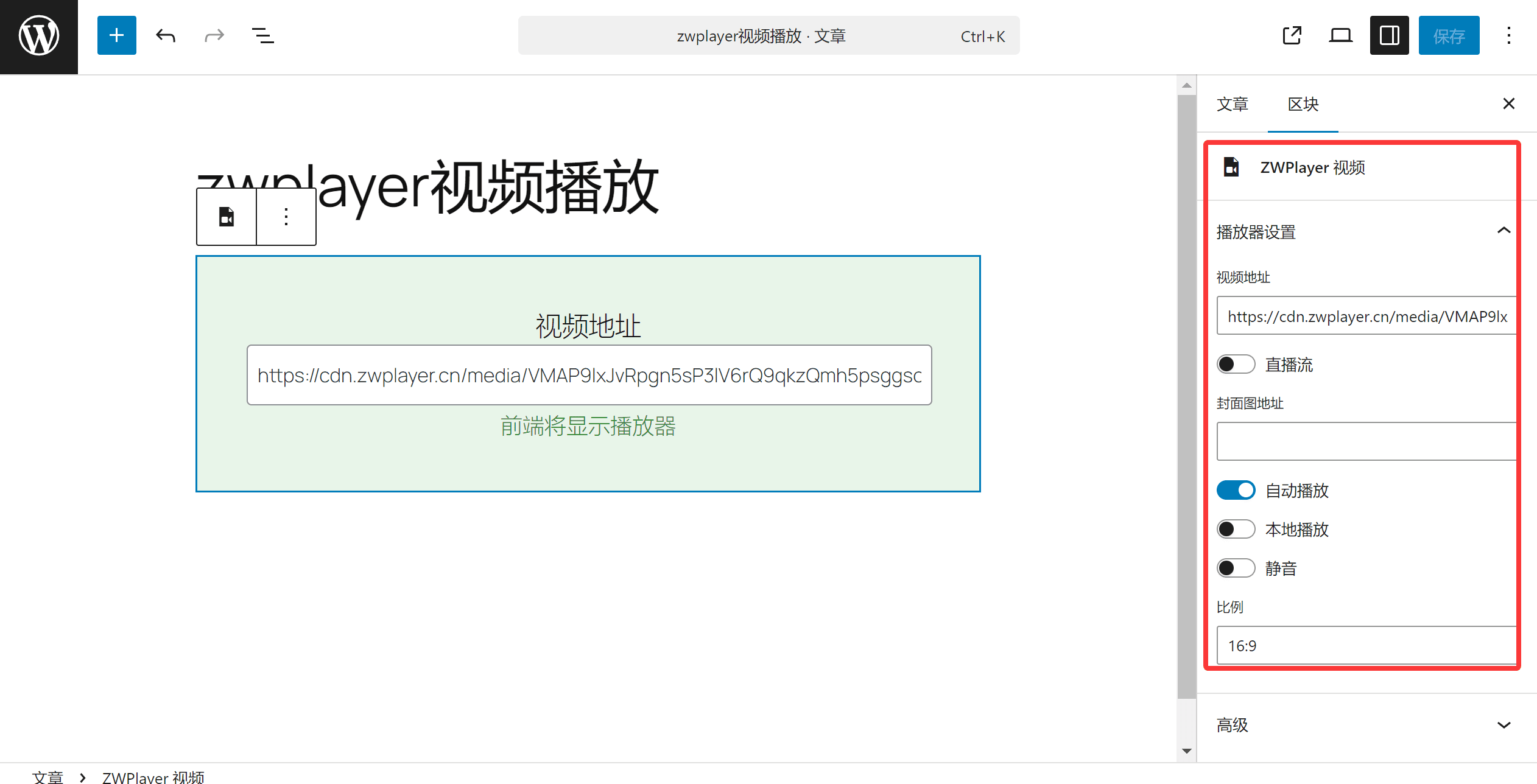Open the document overview list icon
The height and width of the screenshot is (784, 1537).
pyautogui.click(x=262, y=35)
